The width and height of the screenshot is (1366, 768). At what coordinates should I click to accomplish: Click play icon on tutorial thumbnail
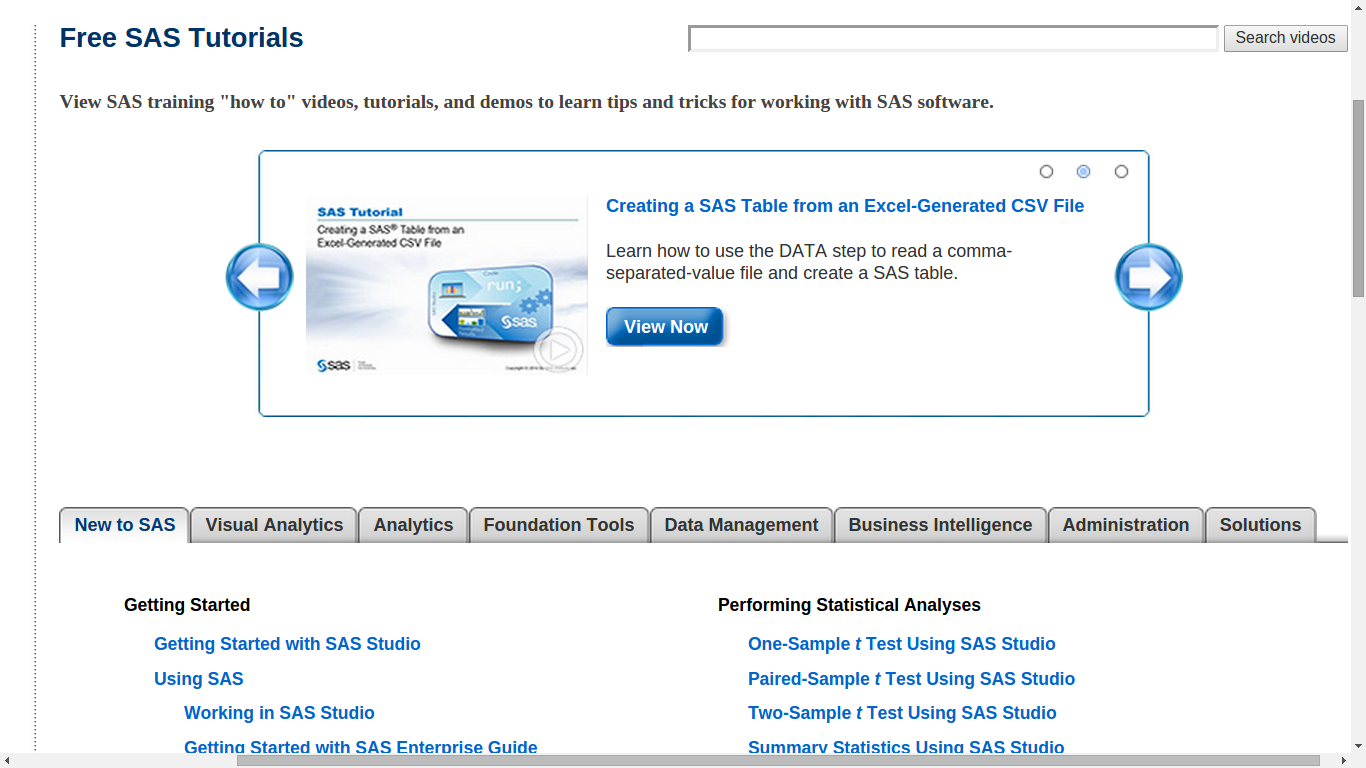coord(557,350)
